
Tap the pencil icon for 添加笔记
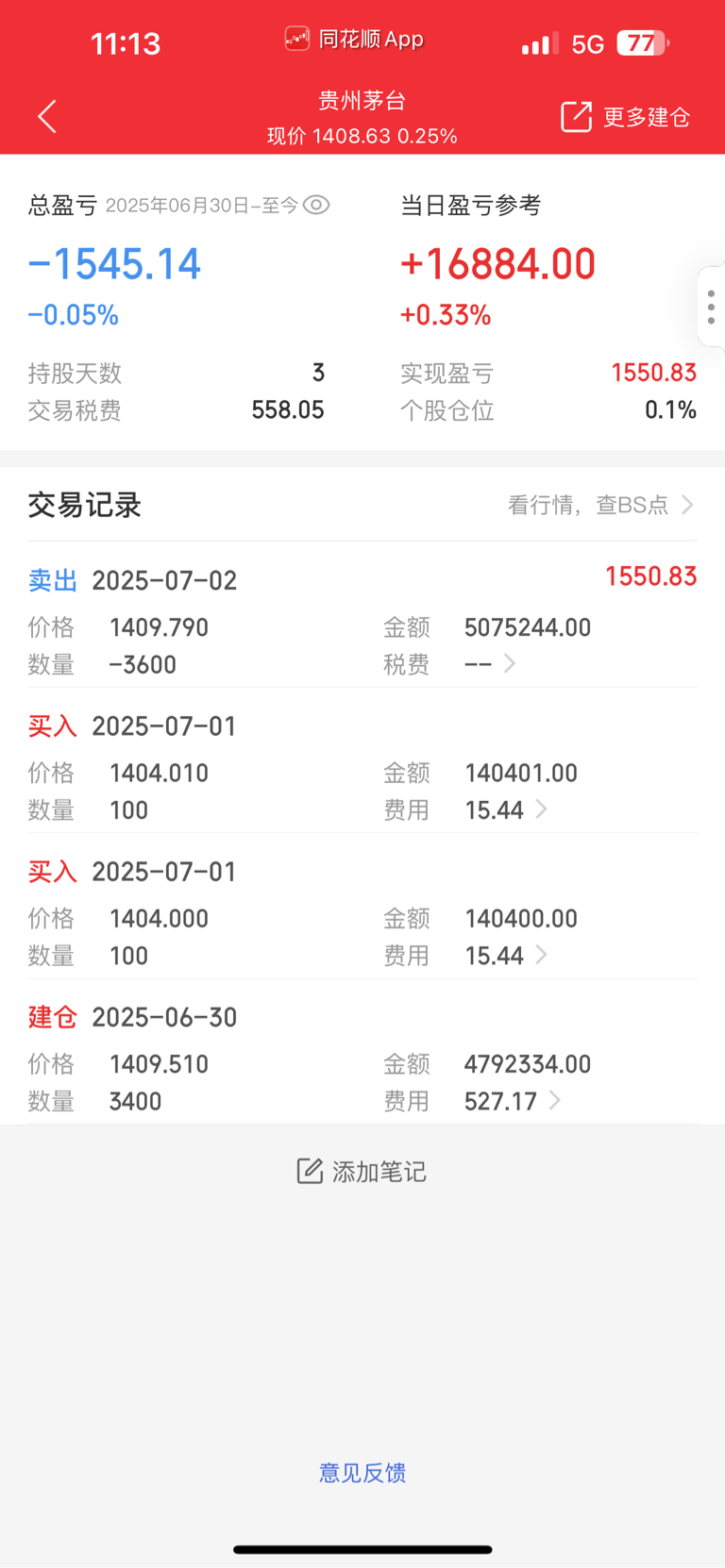tap(310, 1171)
